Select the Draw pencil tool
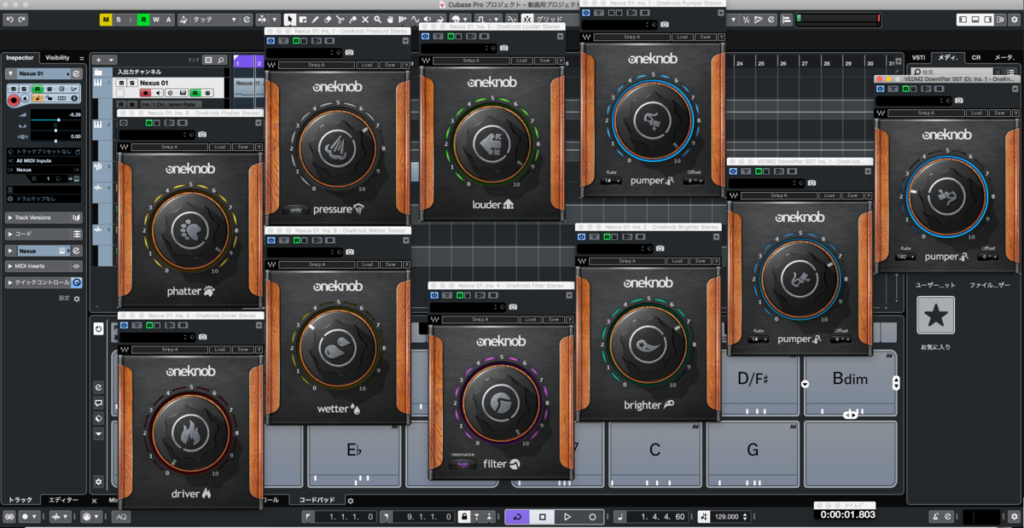This screenshot has width=1024, height=528. (315, 20)
